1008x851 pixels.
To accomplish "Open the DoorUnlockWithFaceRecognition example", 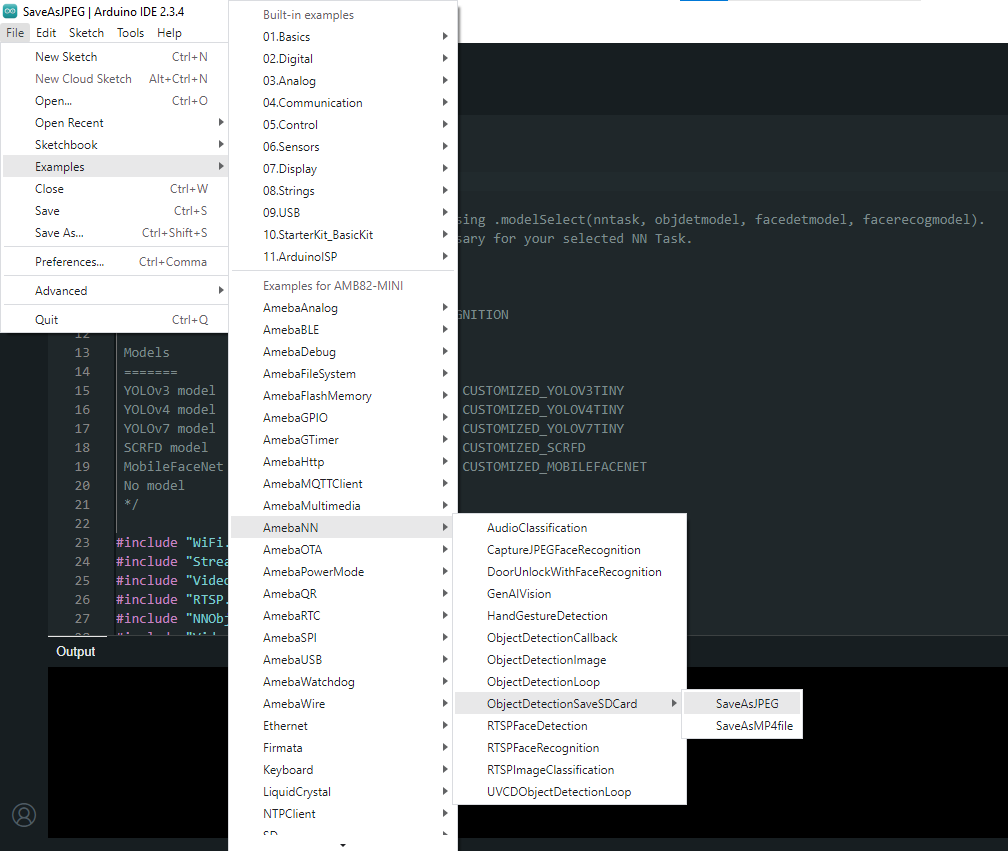I will coord(570,571).
